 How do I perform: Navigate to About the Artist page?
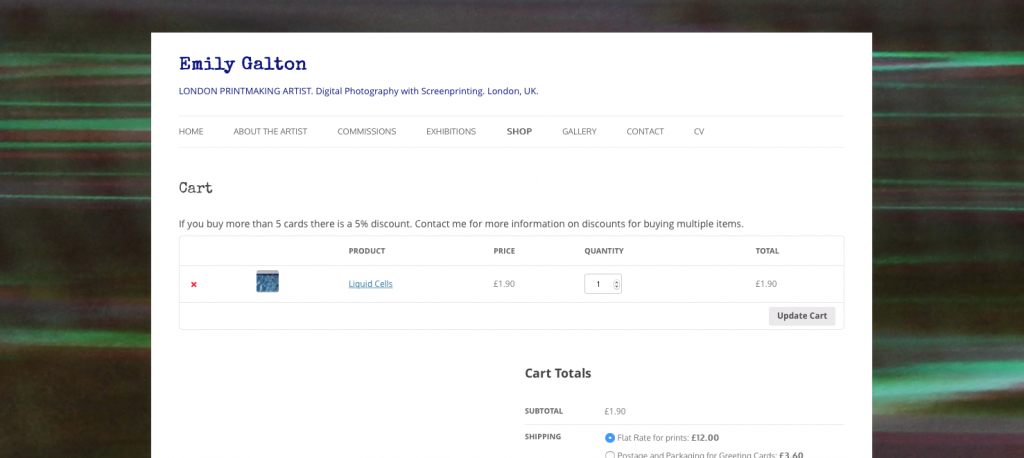click(x=270, y=131)
